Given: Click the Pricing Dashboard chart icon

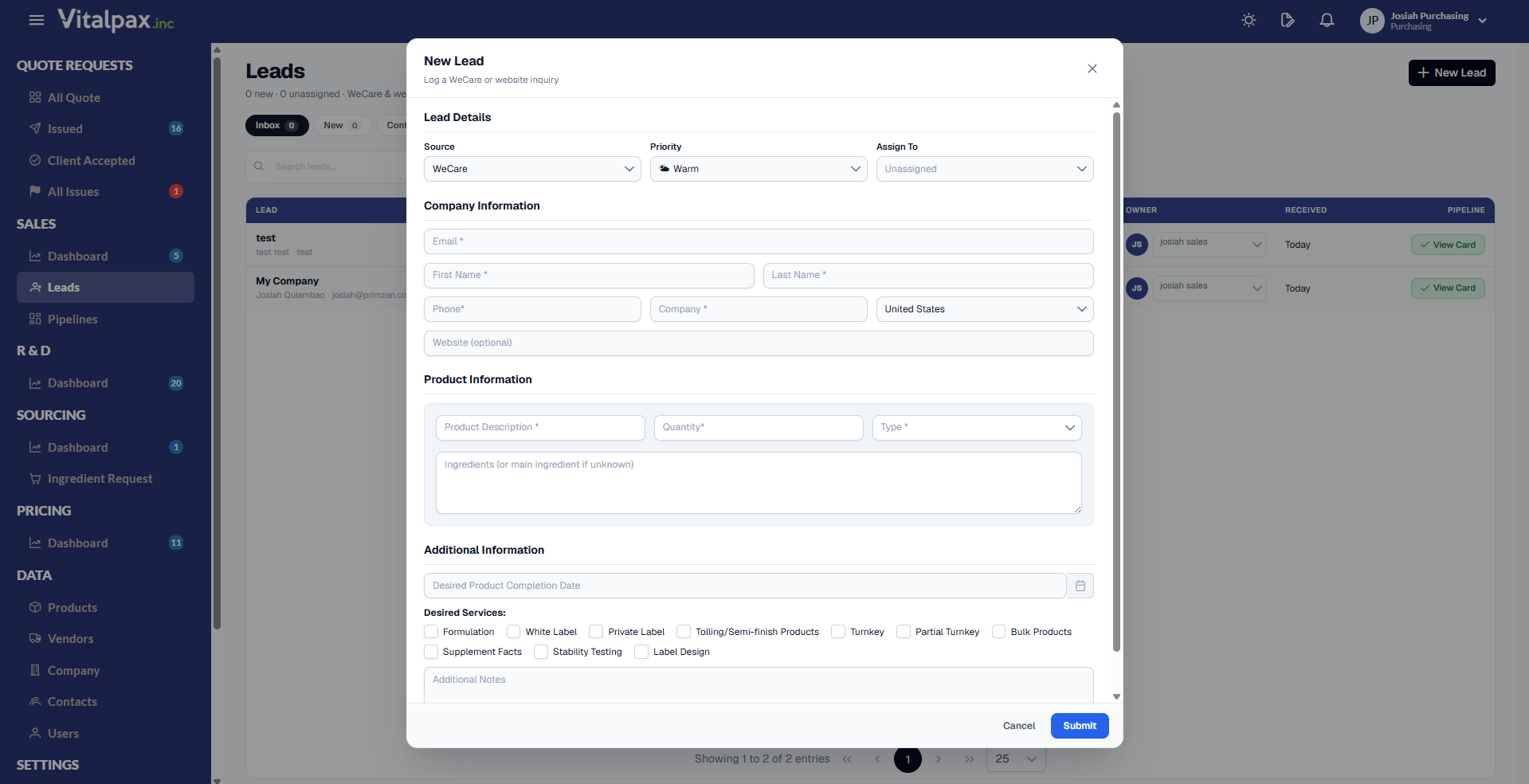Looking at the screenshot, I should [35, 543].
